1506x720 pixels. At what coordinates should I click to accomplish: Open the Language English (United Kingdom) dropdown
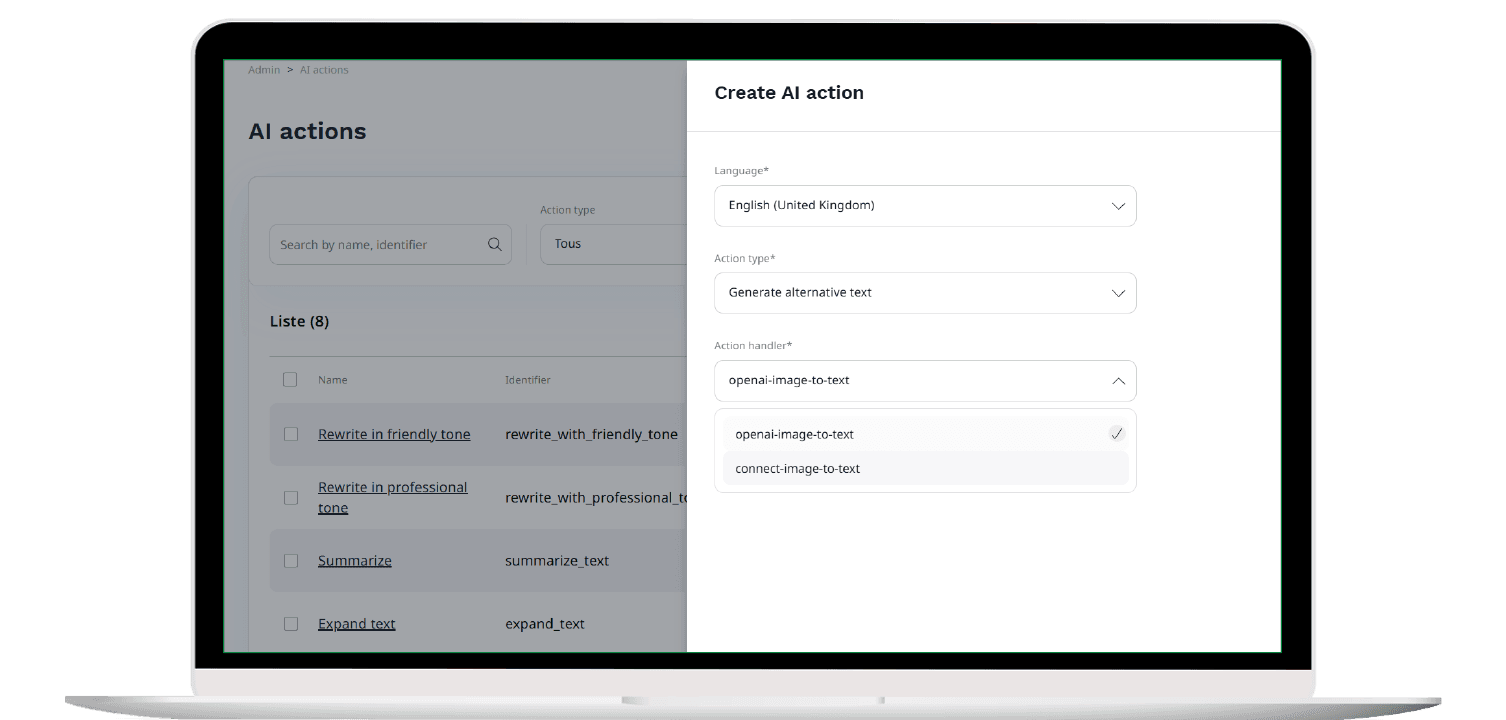tap(915, 206)
